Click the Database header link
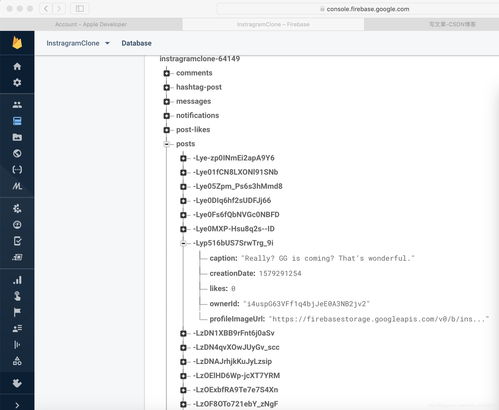 [x=136, y=43]
